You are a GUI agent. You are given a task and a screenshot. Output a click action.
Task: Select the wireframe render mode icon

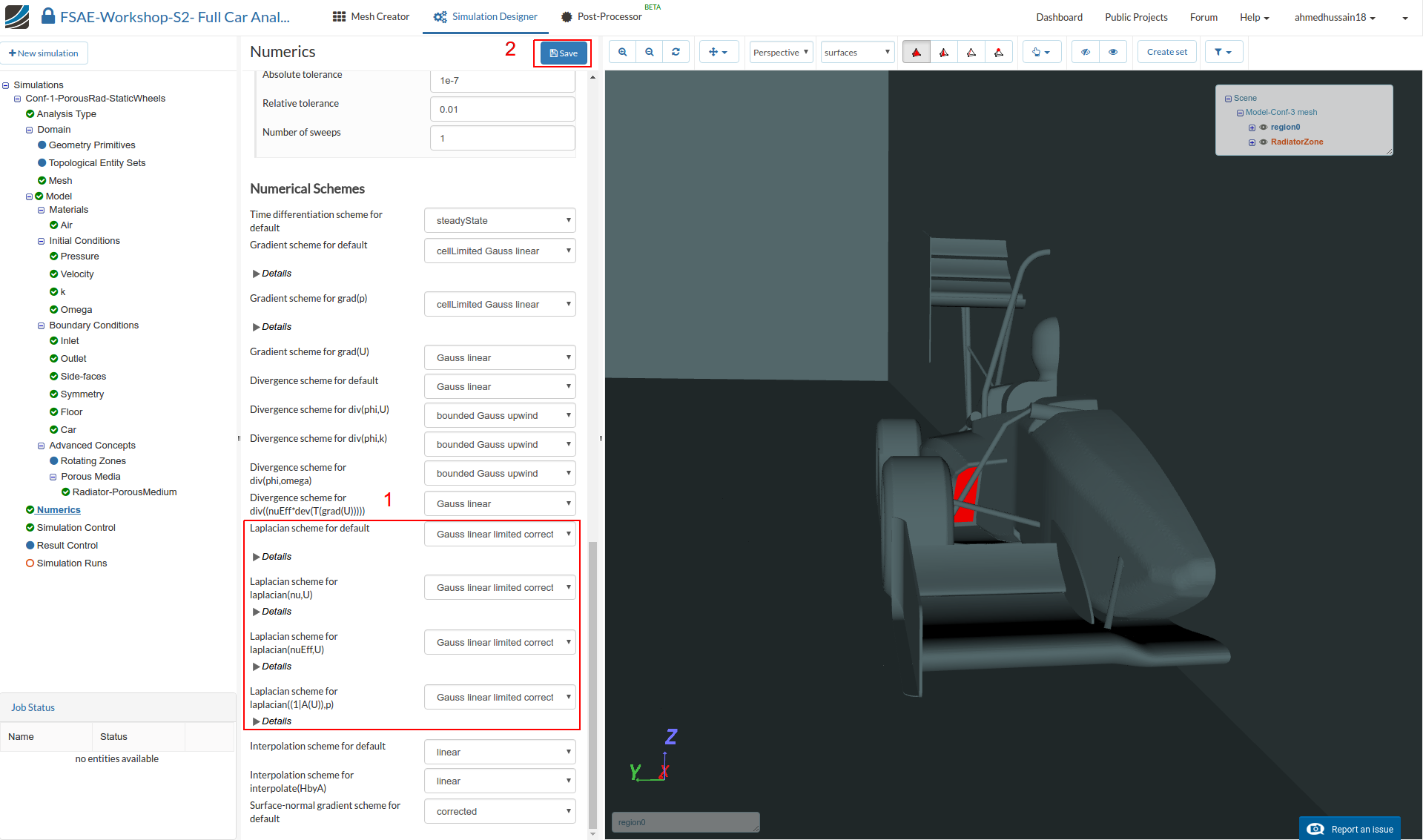click(971, 52)
